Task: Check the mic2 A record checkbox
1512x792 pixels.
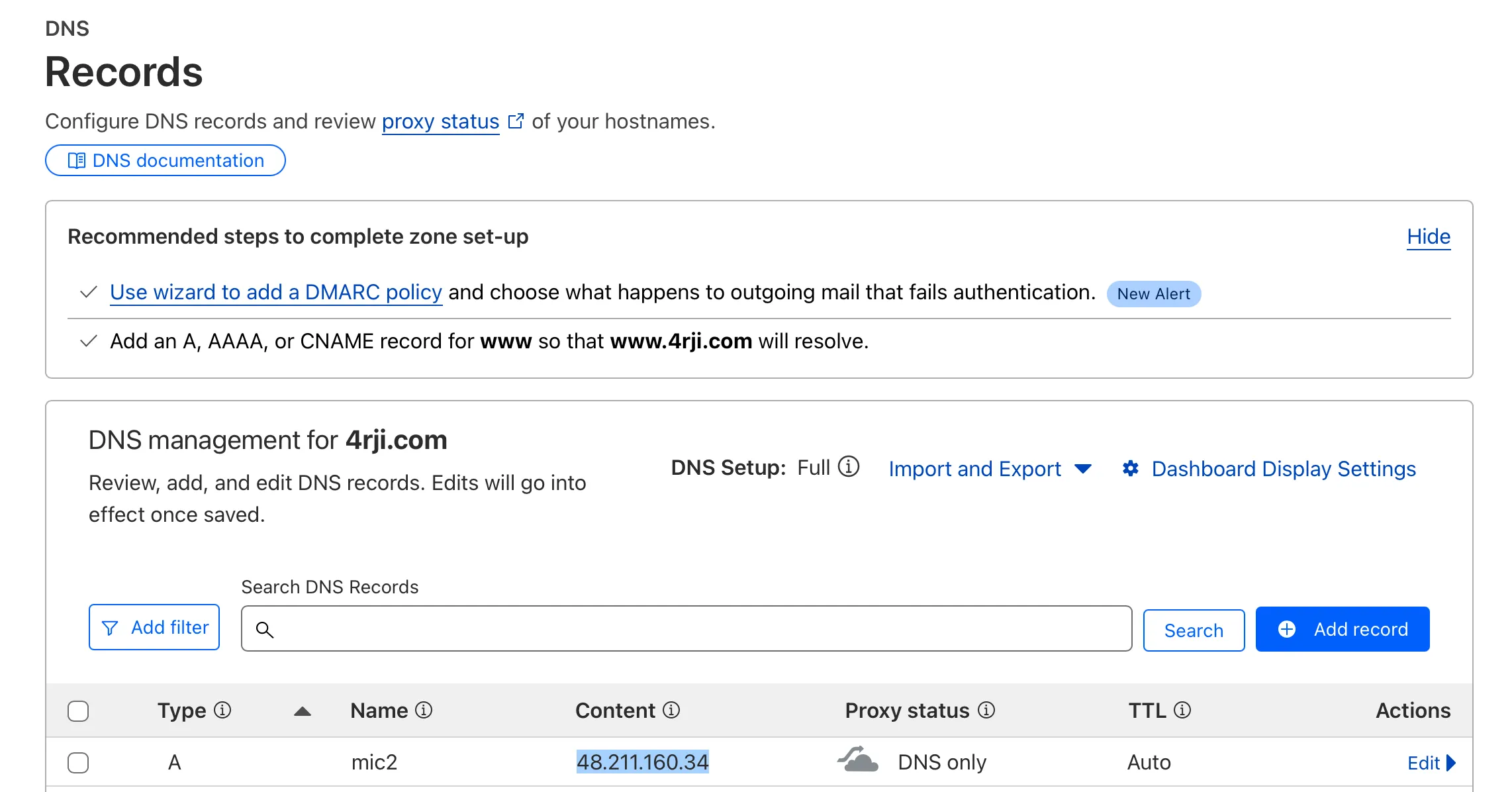Action: point(78,763)
